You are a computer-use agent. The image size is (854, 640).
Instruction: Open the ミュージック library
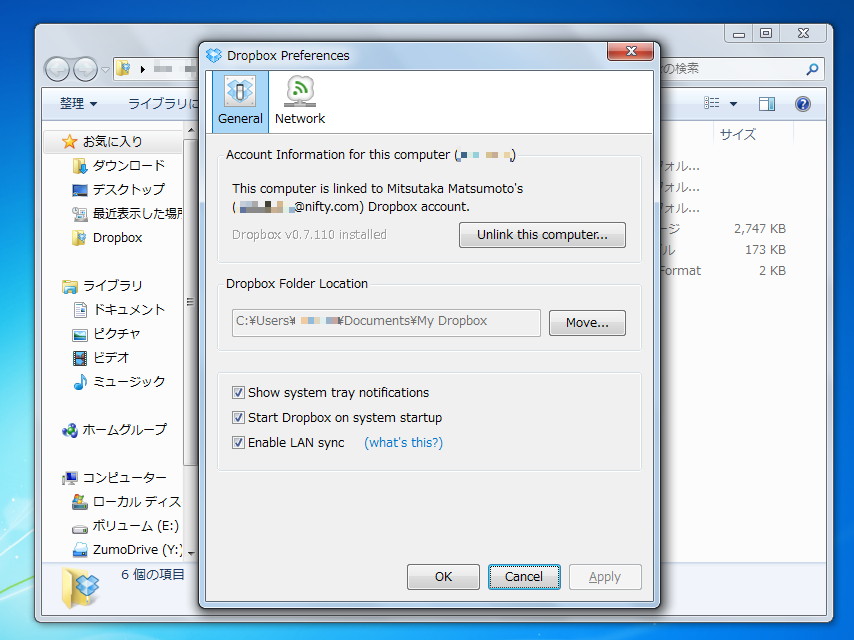click(129, 381)
